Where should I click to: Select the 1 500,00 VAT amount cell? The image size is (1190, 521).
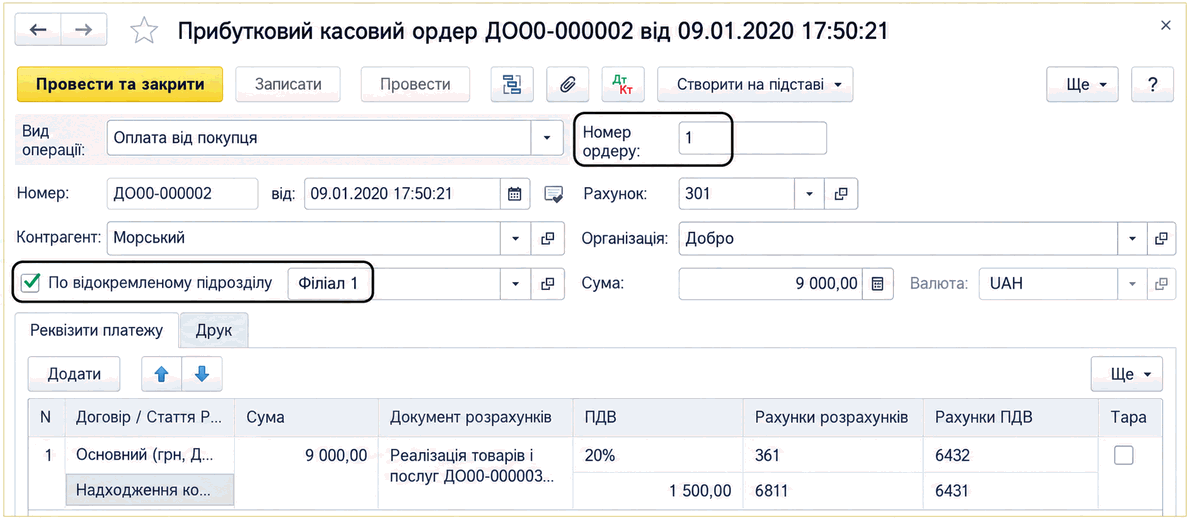pyautogui.click(x=659, y=491)
